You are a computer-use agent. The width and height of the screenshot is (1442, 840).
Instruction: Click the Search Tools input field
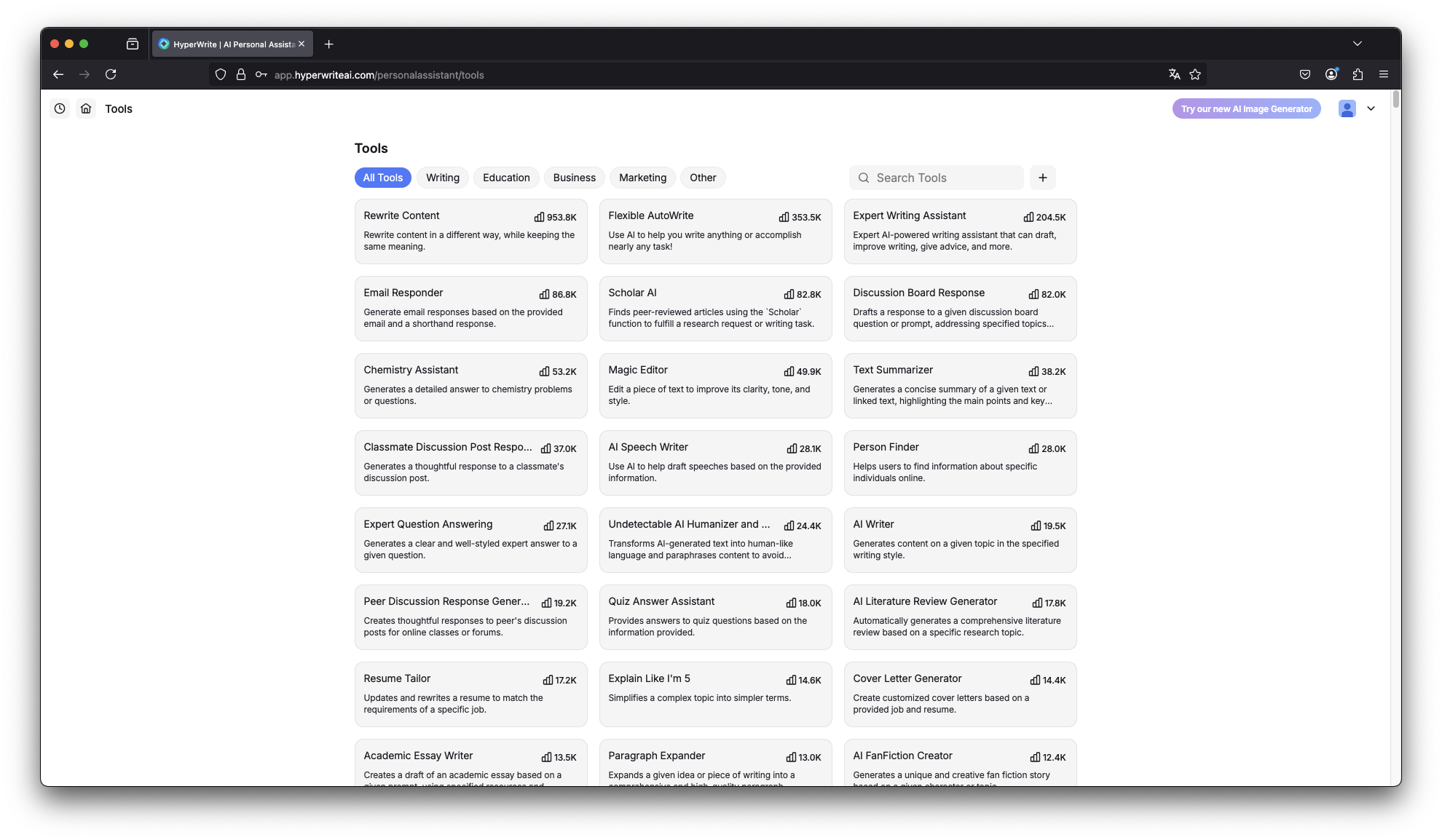coord(944,178)
